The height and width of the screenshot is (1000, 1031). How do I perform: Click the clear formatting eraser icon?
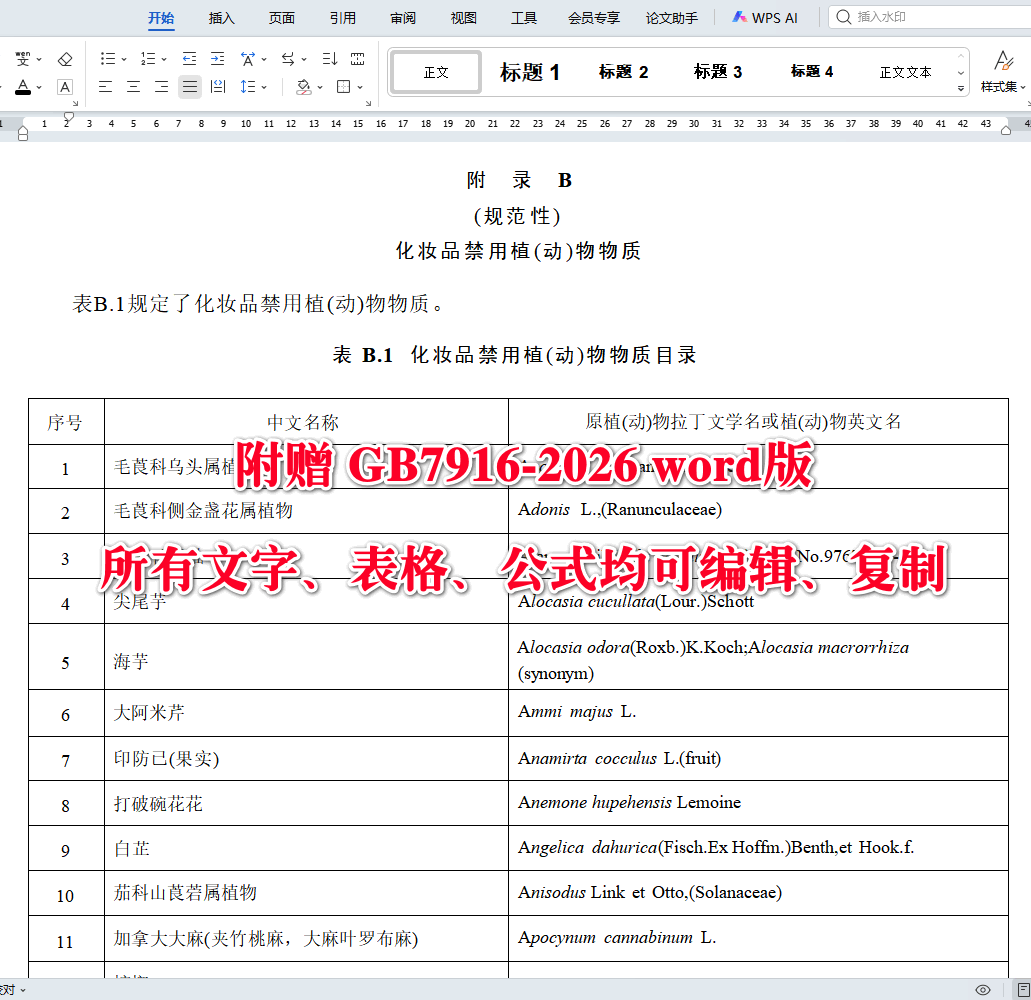64,59
